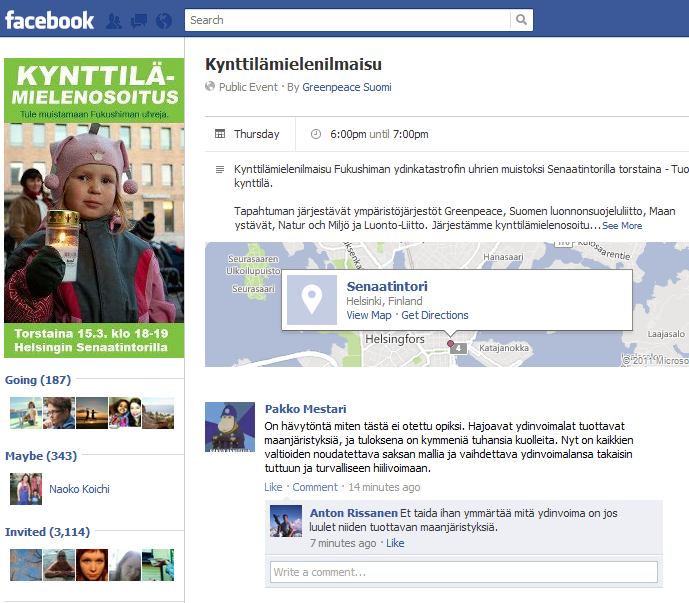Open notifications globe icon

pos(164,21)
